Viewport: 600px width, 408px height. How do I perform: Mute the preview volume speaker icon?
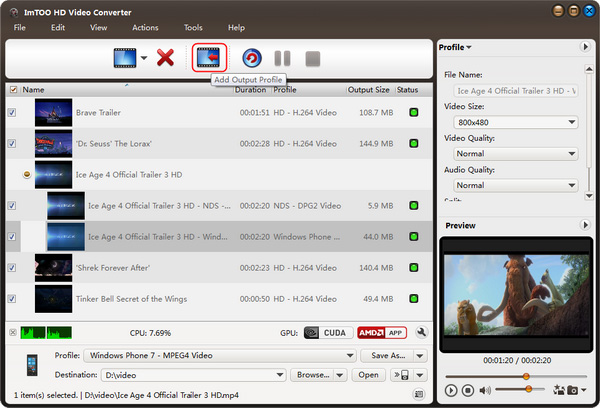pos(485,390)
